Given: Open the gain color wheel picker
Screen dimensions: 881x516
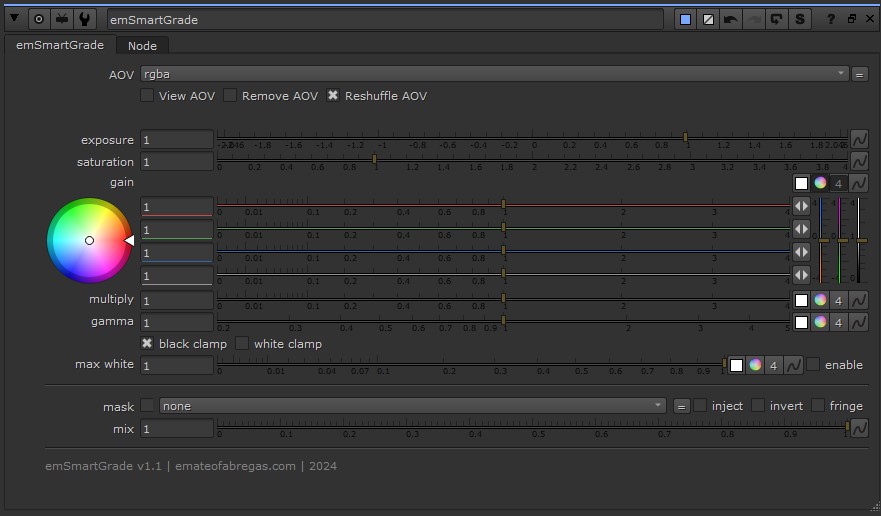Looking at the screenshot, I should [x=820, y=183].
